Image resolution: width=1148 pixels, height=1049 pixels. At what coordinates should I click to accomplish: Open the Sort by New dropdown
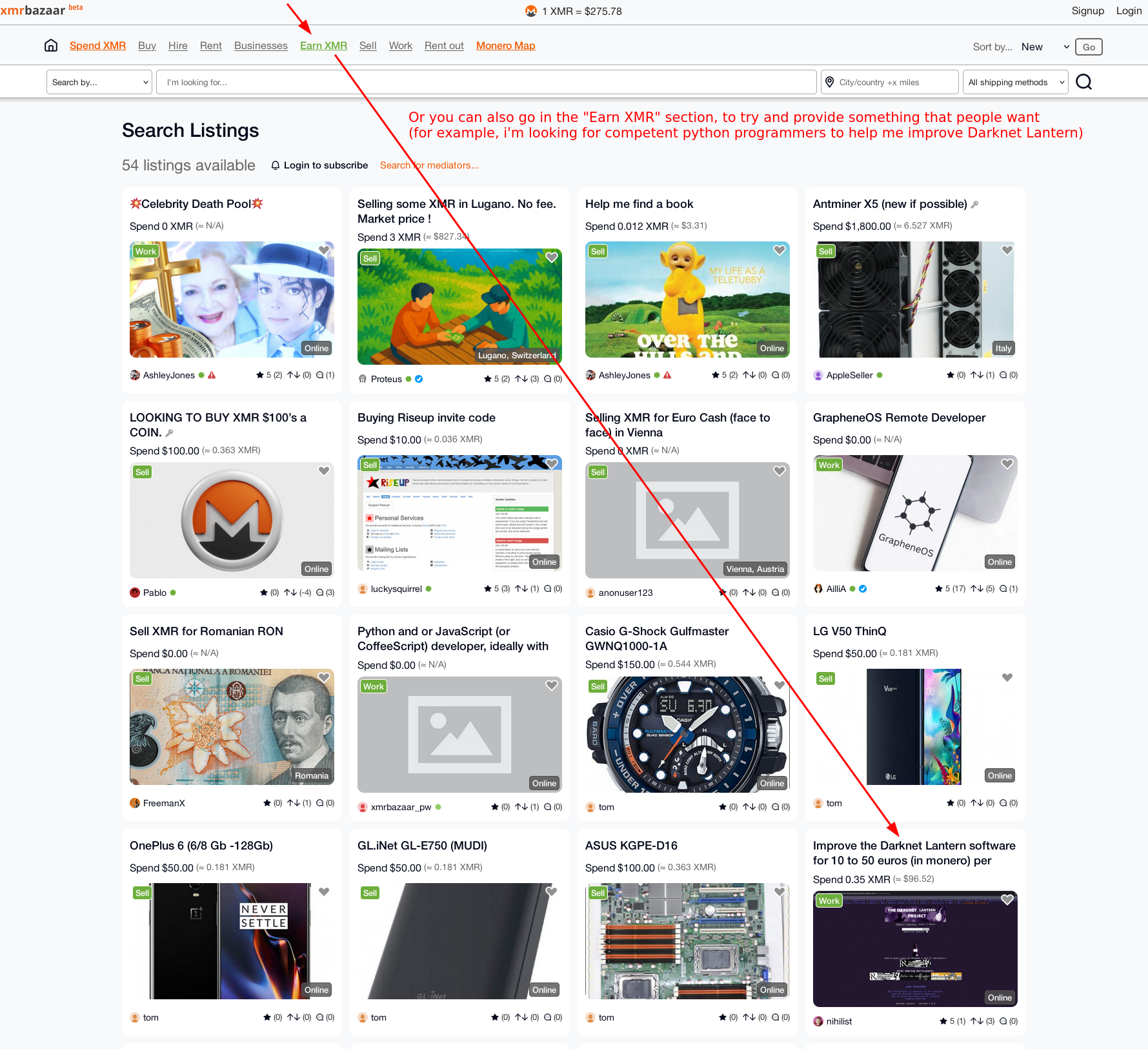pyautogui.click(x=1045, y=46)
